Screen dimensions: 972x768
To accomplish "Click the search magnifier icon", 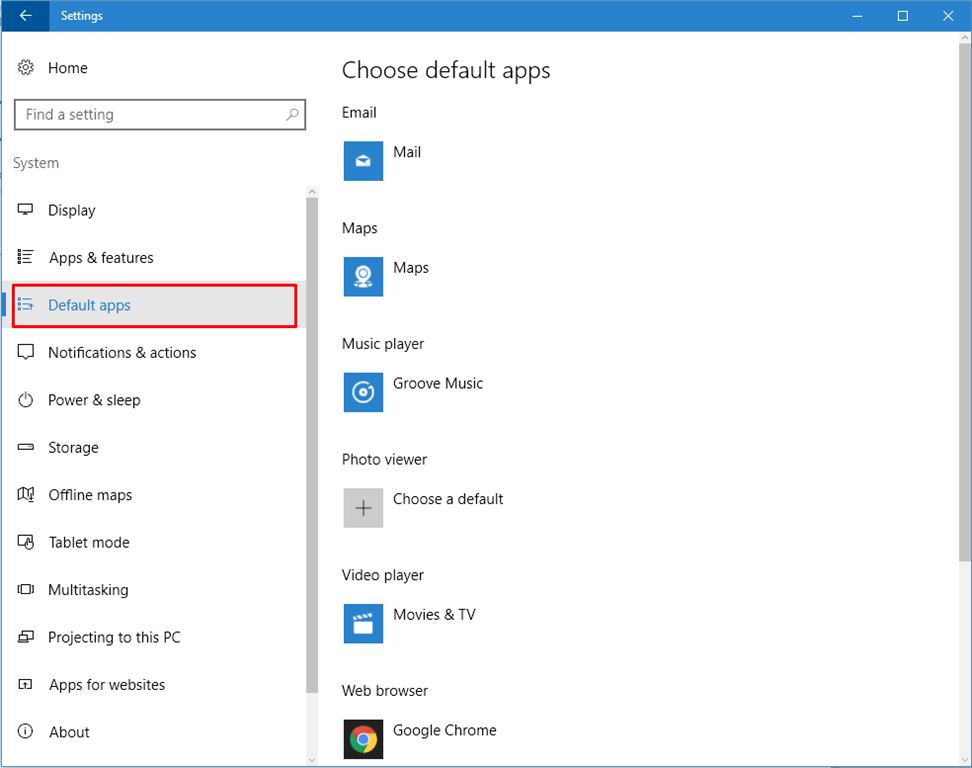I will tap(291, 114).
